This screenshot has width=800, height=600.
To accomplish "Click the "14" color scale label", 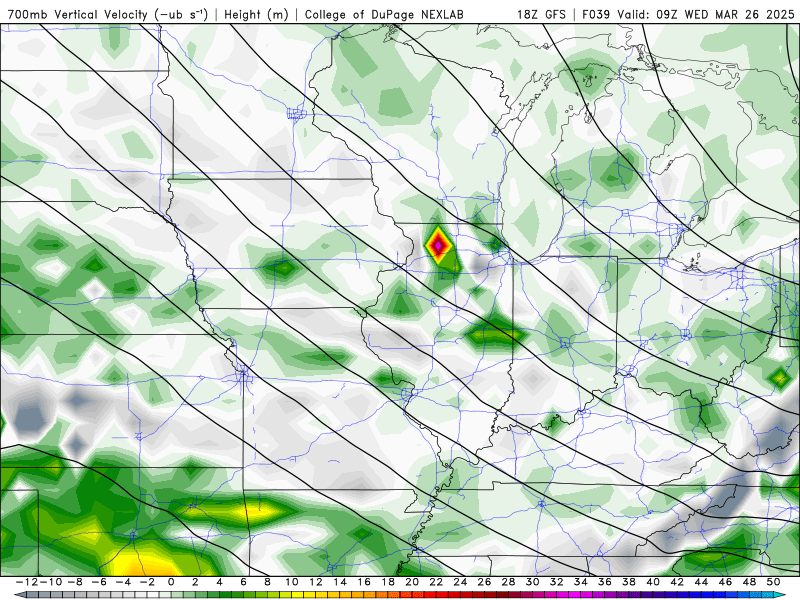I will pos(340,582).
